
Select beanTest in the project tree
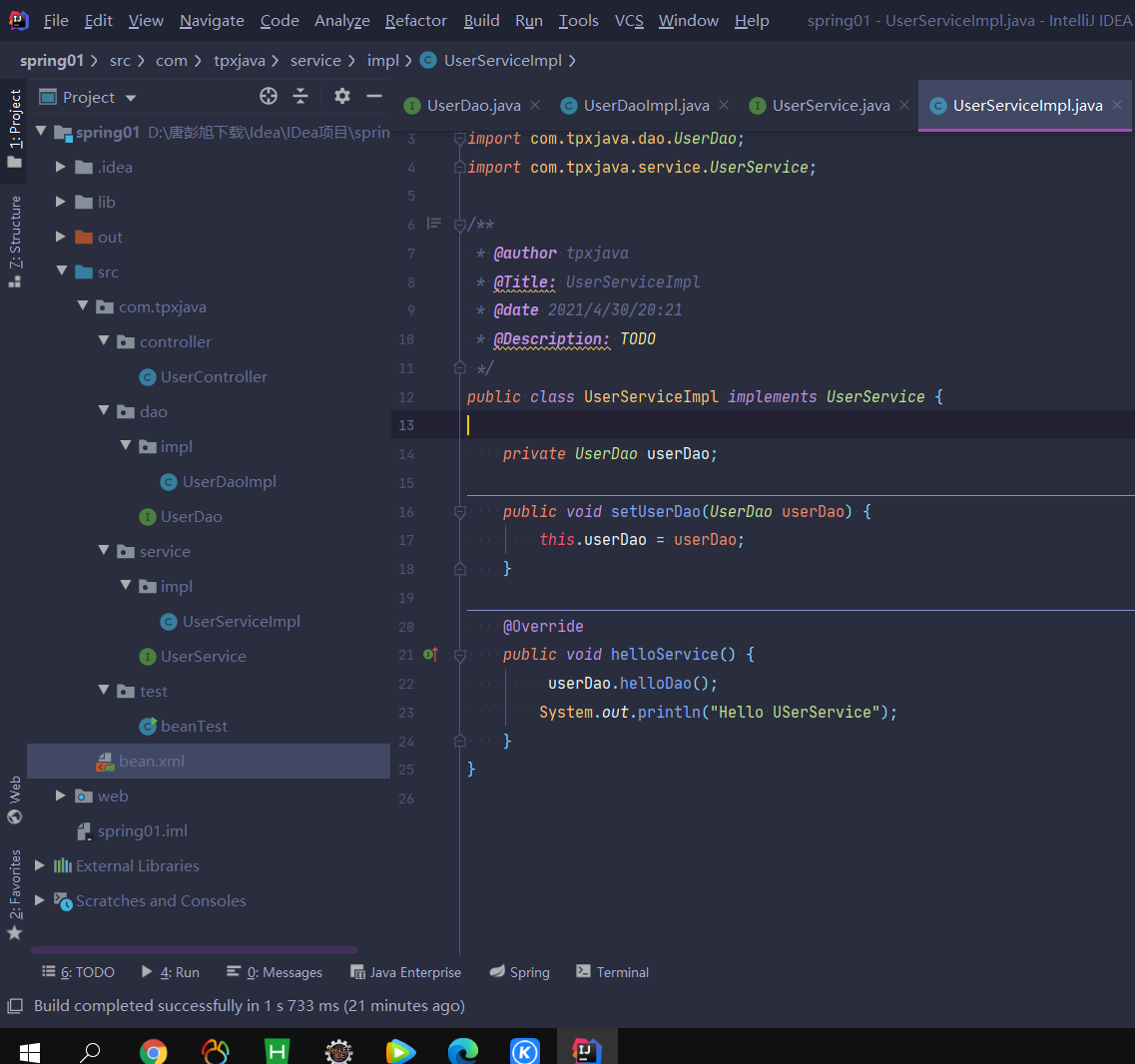194,726
